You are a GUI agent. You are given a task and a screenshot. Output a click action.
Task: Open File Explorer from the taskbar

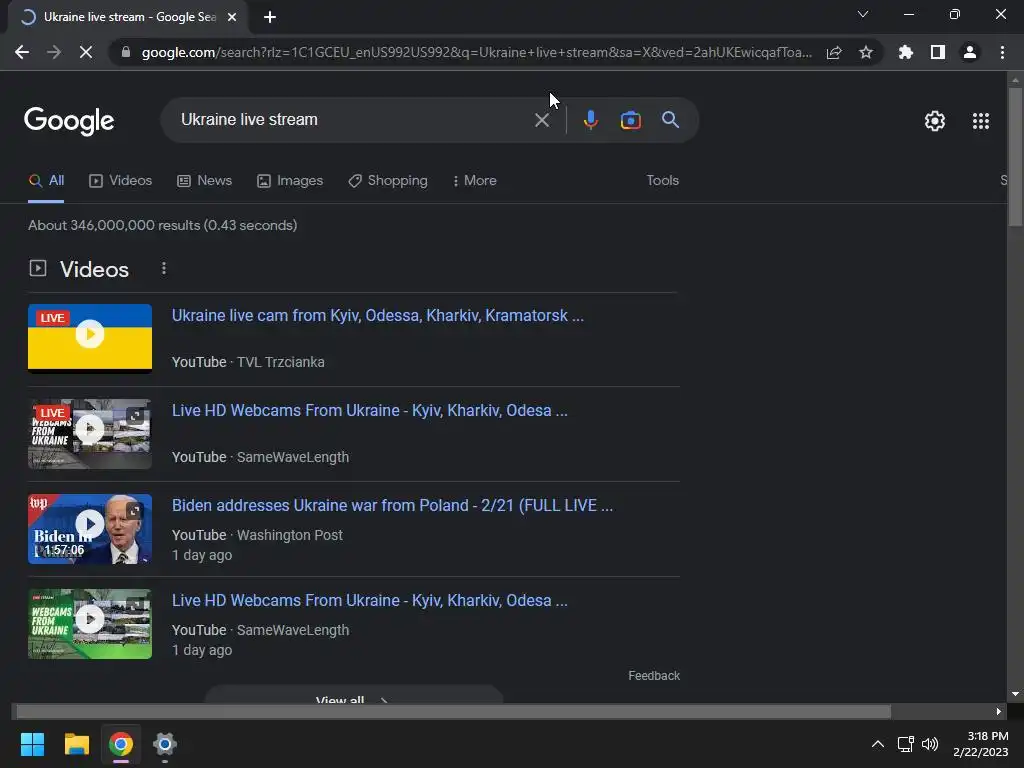(x=76, y=744)
